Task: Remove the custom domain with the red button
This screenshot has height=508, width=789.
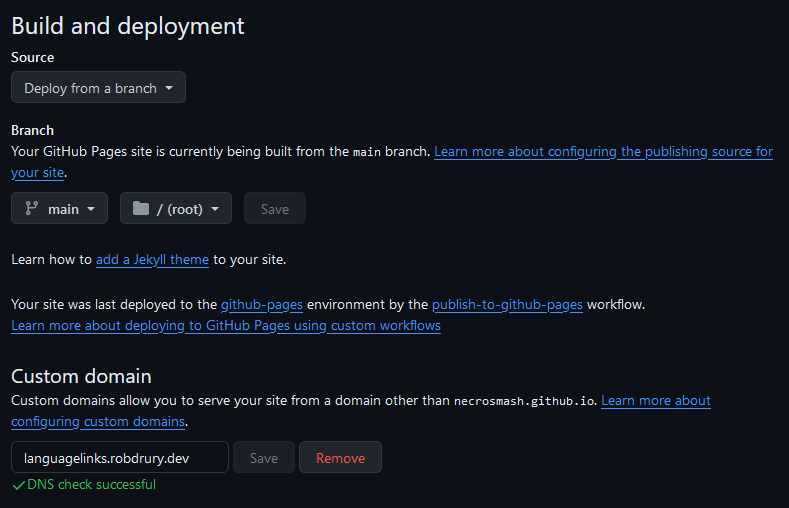Action: tap(340, 458)
